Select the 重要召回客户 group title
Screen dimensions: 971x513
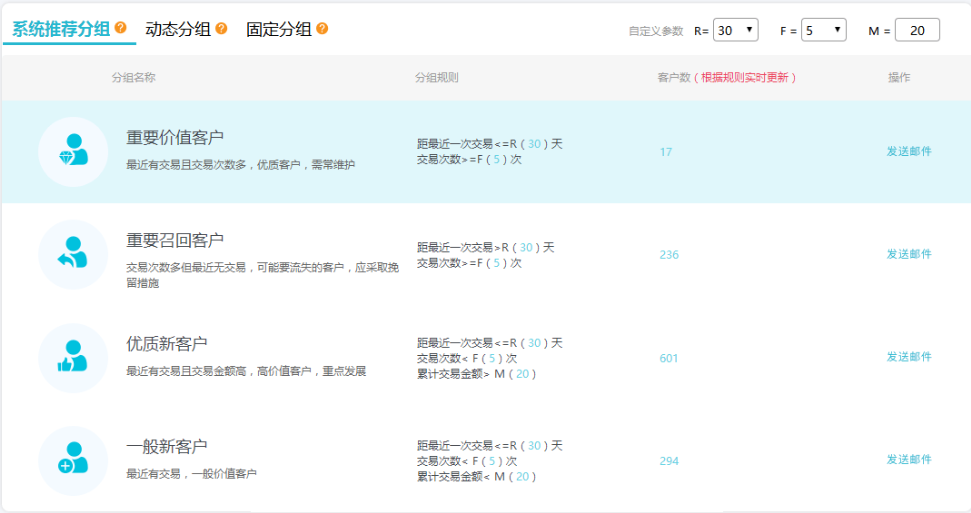[175, 240]
